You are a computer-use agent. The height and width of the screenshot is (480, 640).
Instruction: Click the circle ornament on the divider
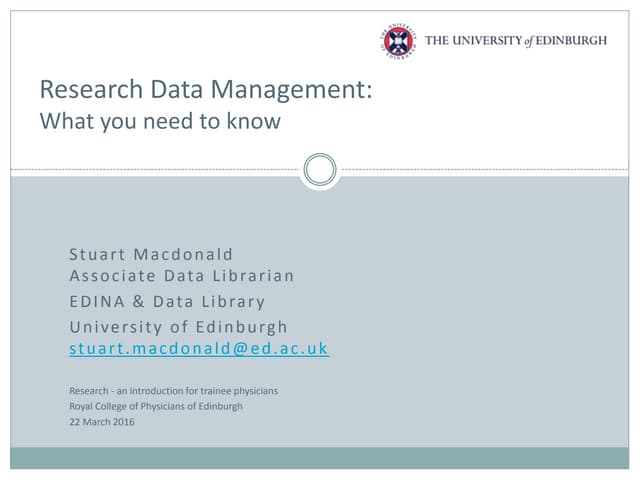320,169
